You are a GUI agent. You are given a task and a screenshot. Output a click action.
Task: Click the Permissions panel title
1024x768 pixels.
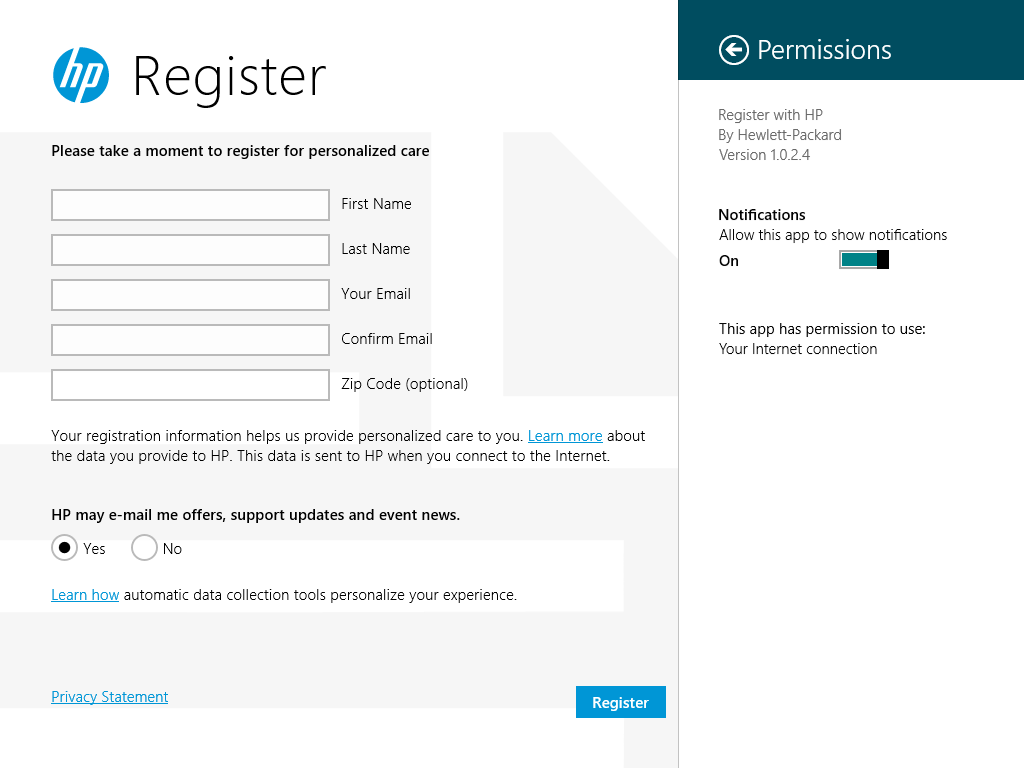pos(824,50)
